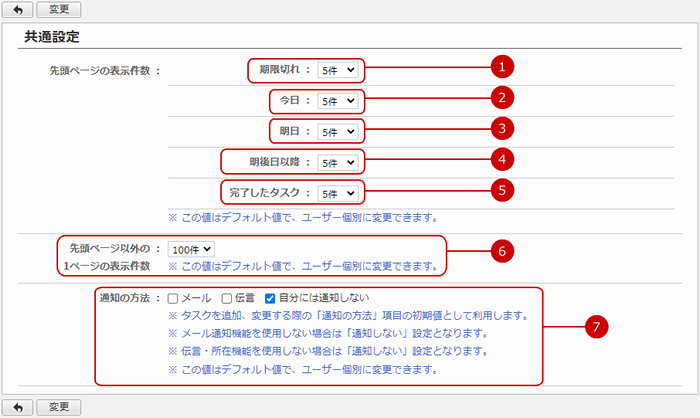The image size is (700, 418).
Task: Click the note about 伝言・所在機能
Action: [x=328, y=351]
